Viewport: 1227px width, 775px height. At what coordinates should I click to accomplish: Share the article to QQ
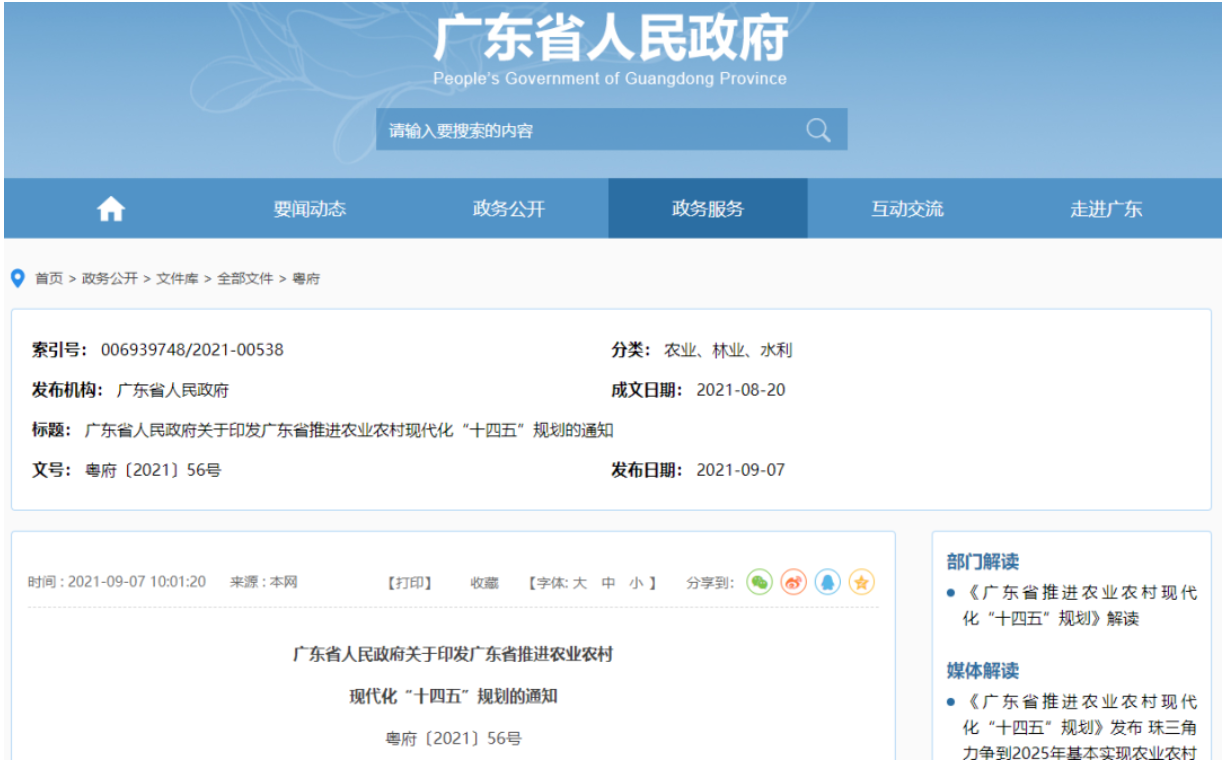[827, 582]
